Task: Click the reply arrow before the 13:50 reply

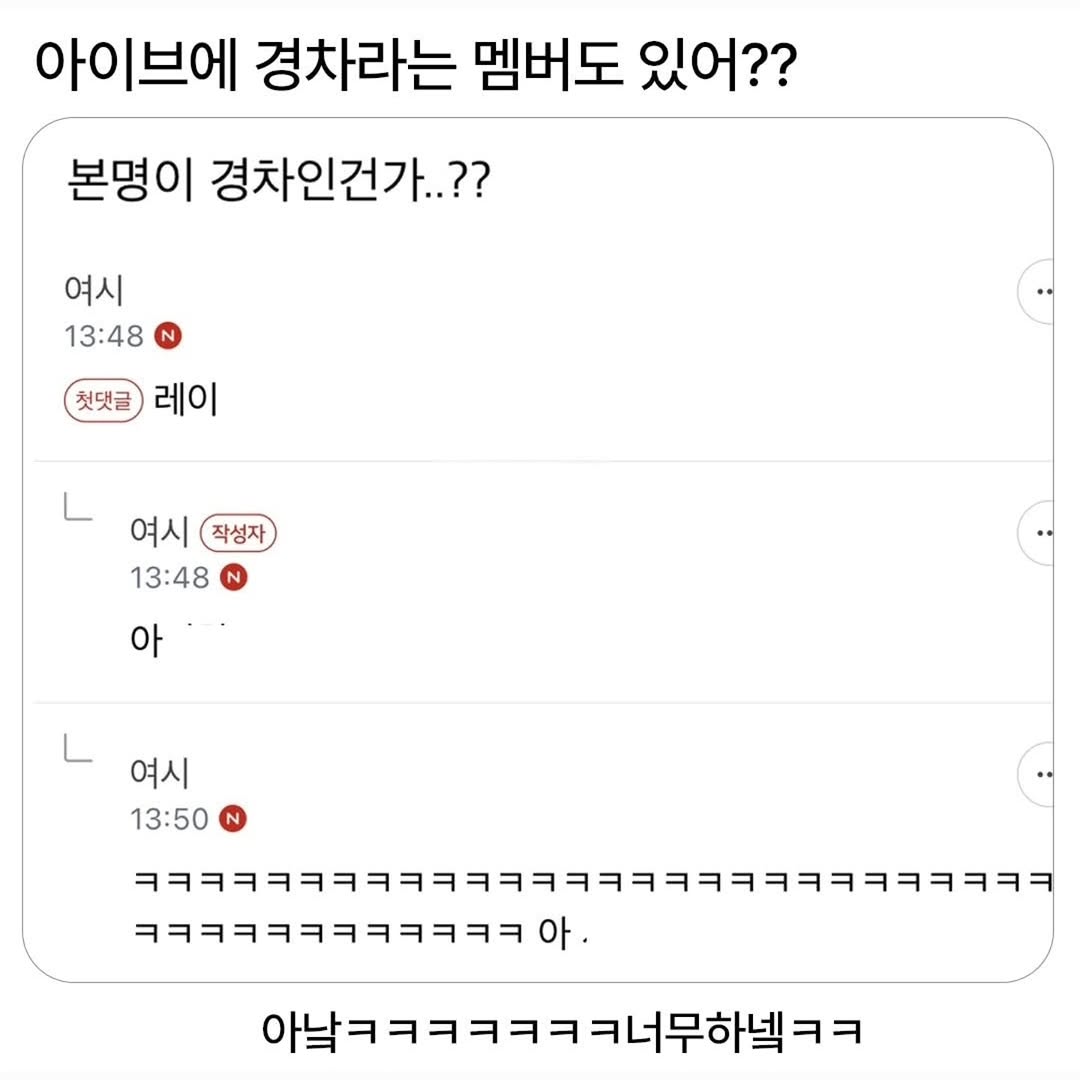Action: [x=78, y=751]
